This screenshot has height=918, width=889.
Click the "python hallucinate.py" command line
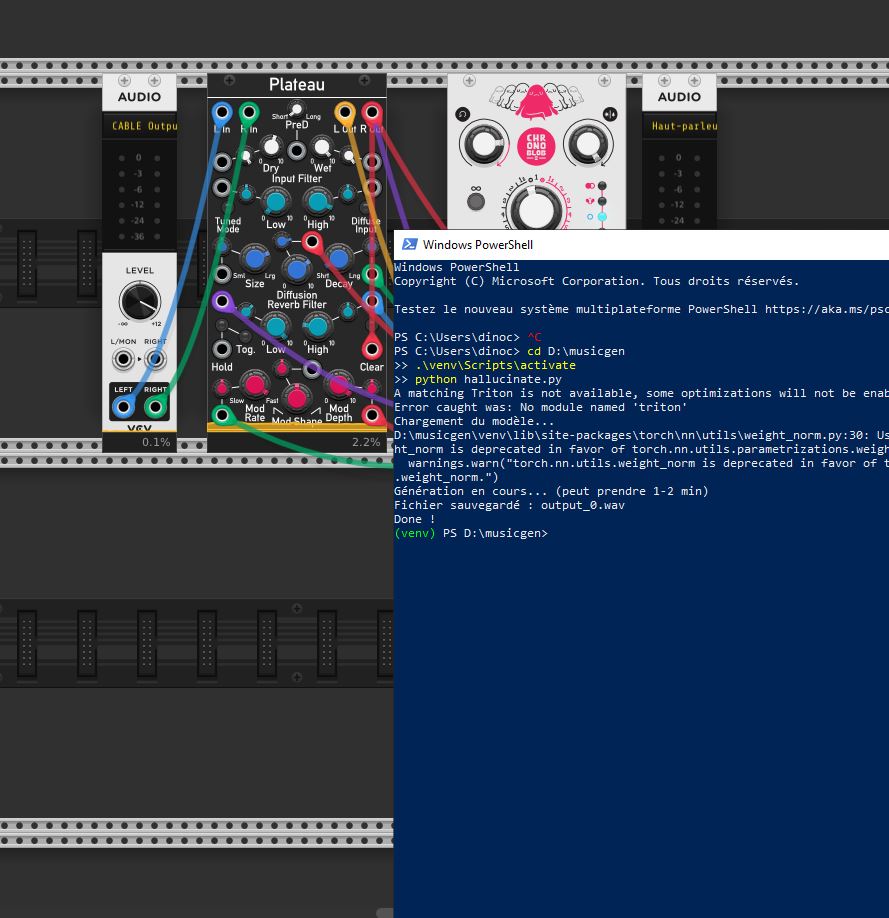coord(488,379)
